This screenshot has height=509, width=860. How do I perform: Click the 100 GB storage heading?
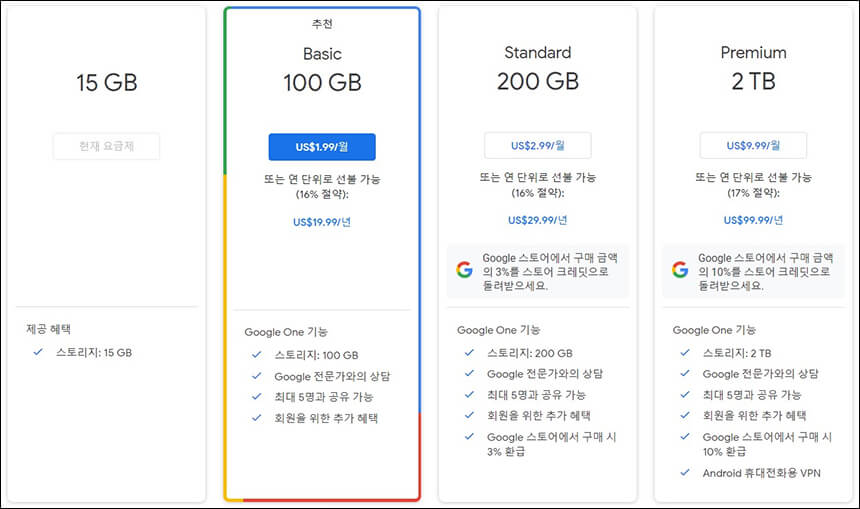pos(322,83)
